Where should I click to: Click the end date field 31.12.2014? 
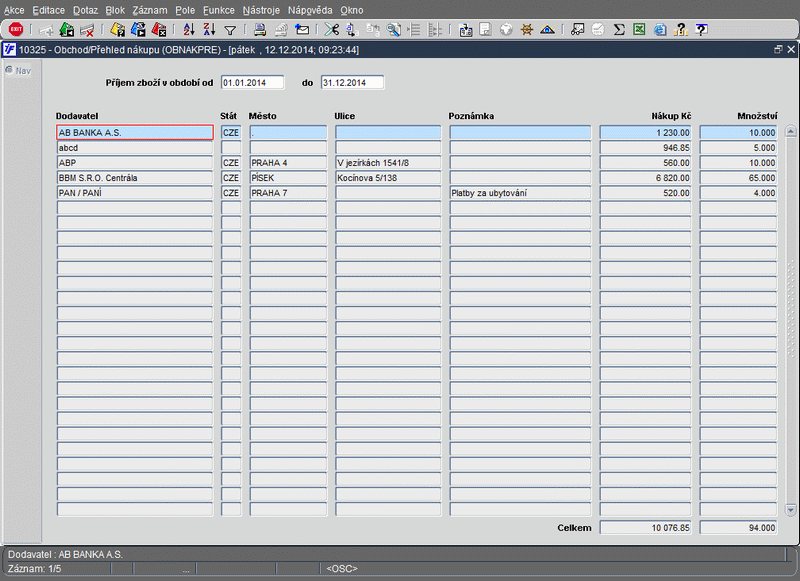coord(353,83)
